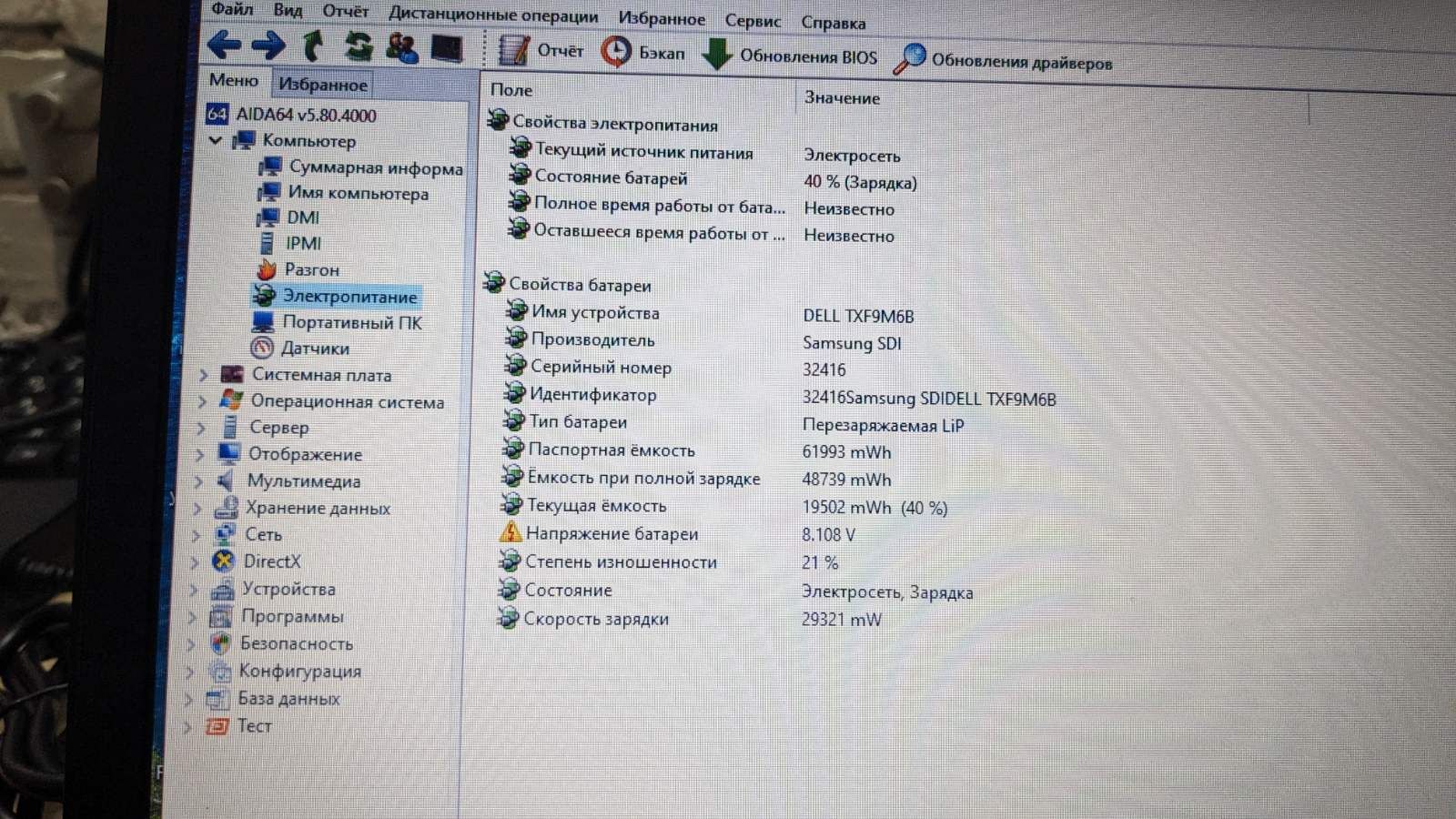This screenshot has height=819, width=1456.
Task: Expand the Отображение tree node
Action: (x=199, y=454)
